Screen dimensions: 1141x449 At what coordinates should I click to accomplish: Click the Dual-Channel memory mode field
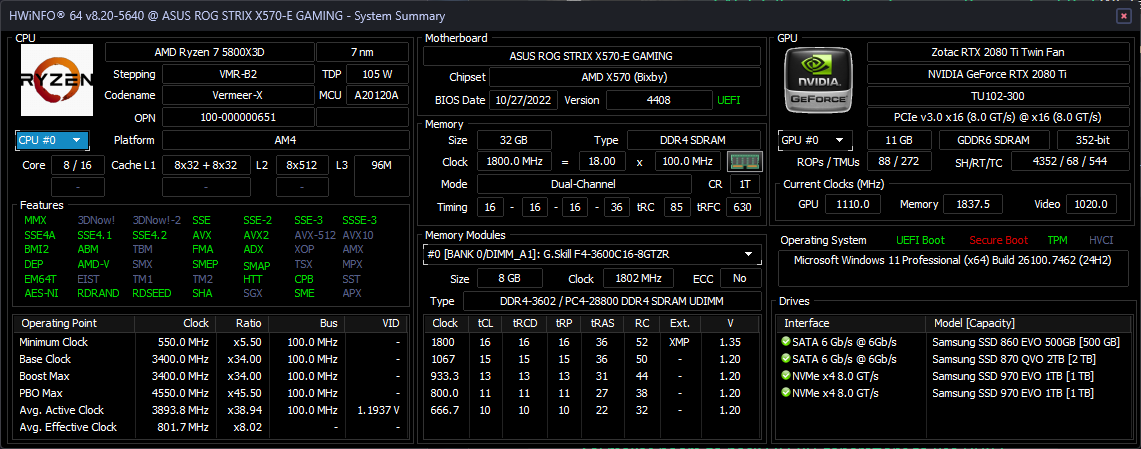(x=584, y=184)
